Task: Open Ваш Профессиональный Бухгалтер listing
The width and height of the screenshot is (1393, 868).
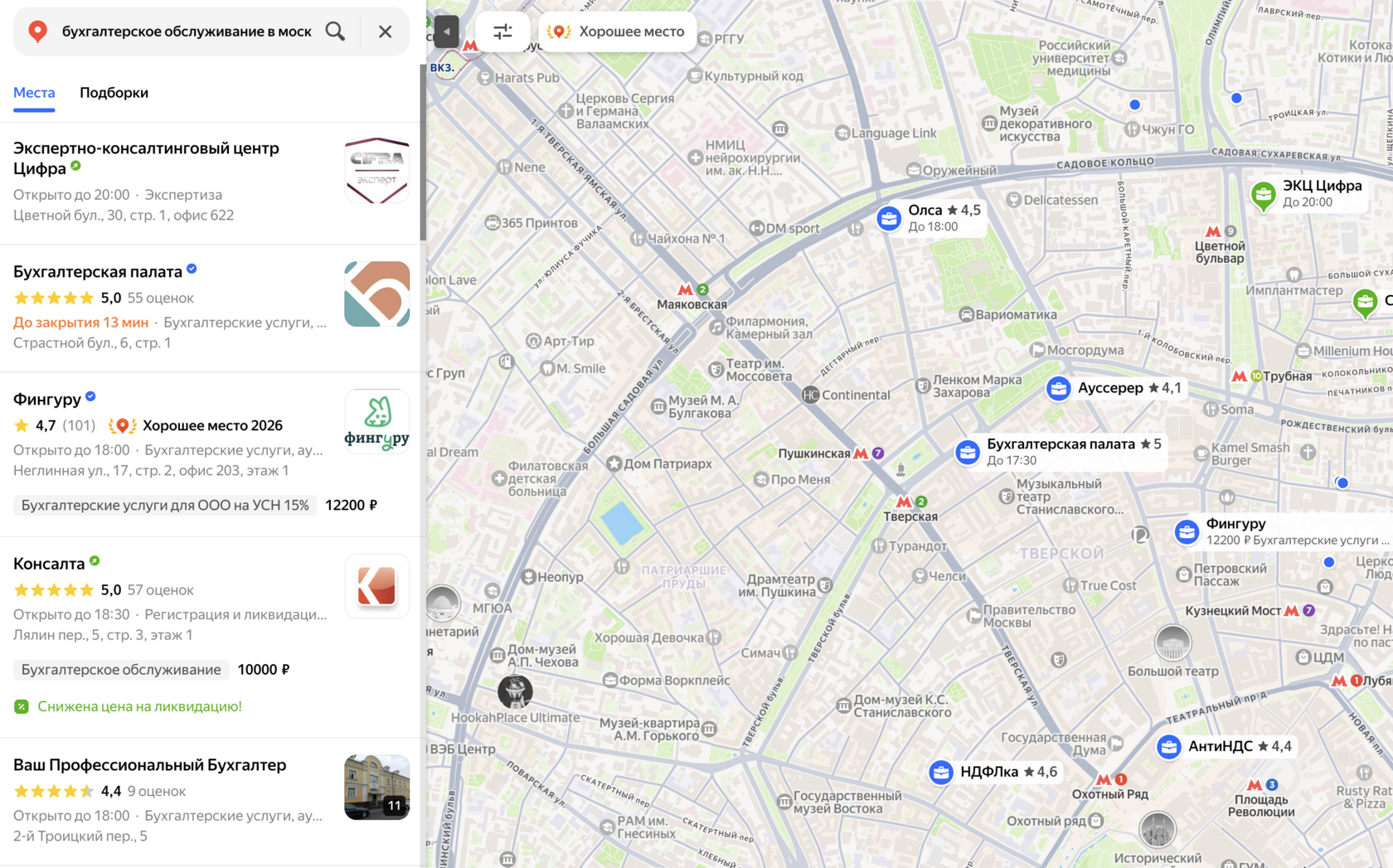Action: pyautogui.click(x=150, y=765)
